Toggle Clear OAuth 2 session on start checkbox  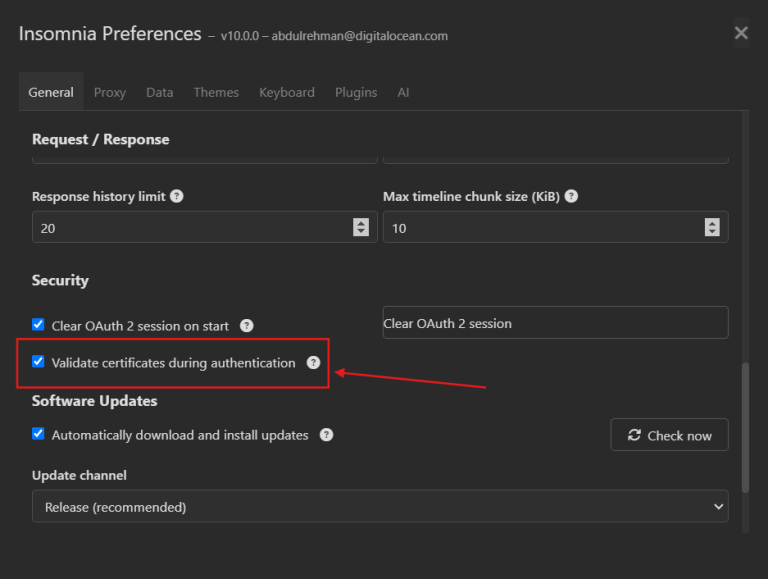point(38,325)
